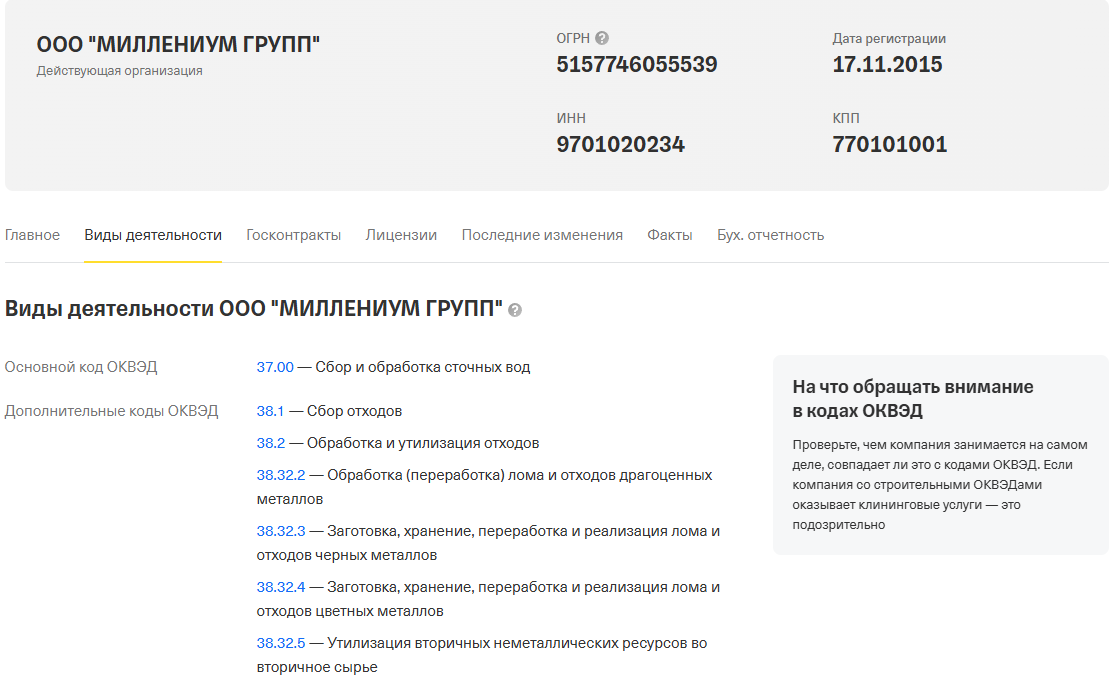Click the company name ООО "МИЛЛЕНИУМ ГРУПП" header
The image size is (1114, 679).
coord(178,45)
